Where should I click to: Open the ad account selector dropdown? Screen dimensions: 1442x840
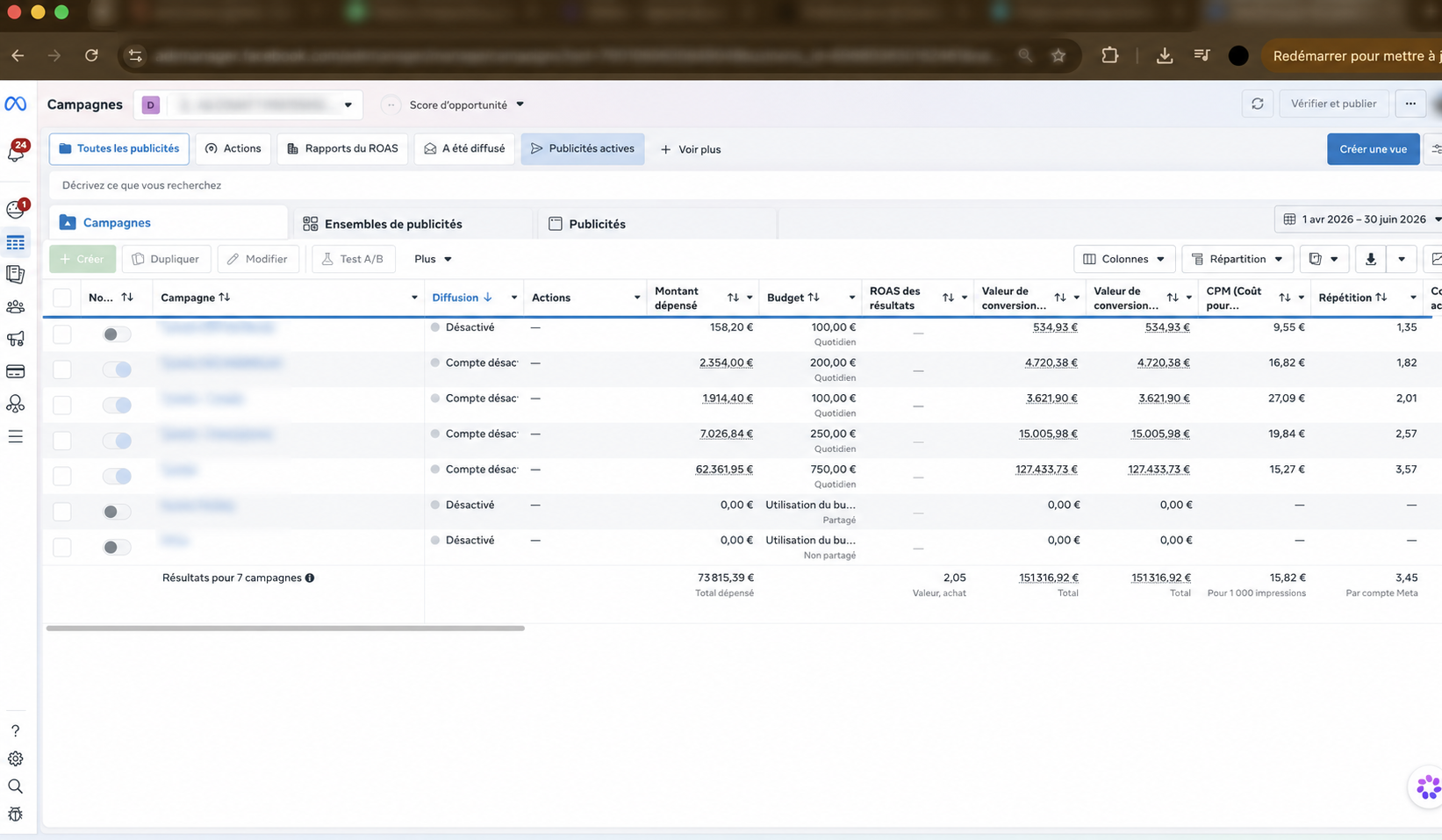(248, 104)
